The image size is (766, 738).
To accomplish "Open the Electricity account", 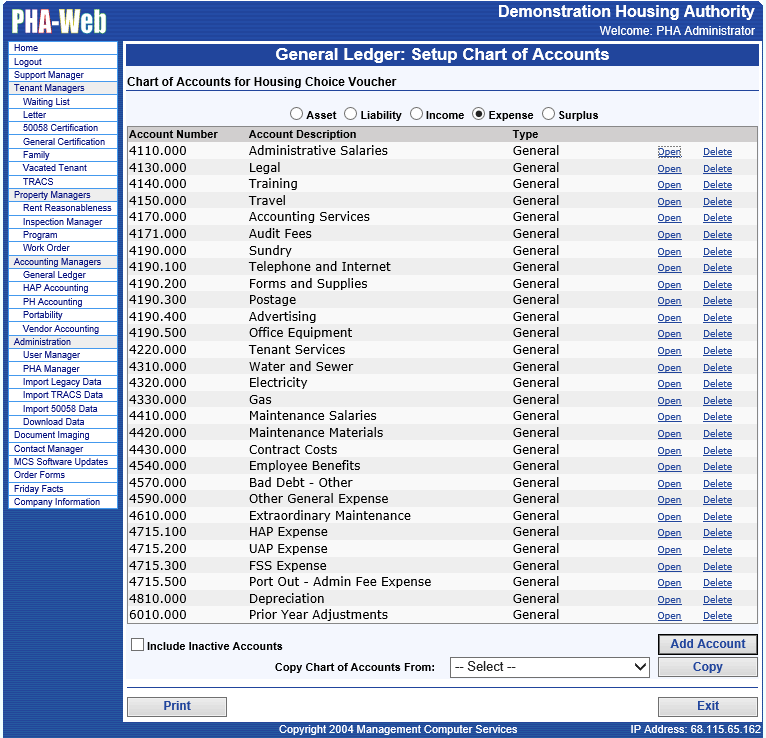I will pyautogui.click(x=669, y=384).
